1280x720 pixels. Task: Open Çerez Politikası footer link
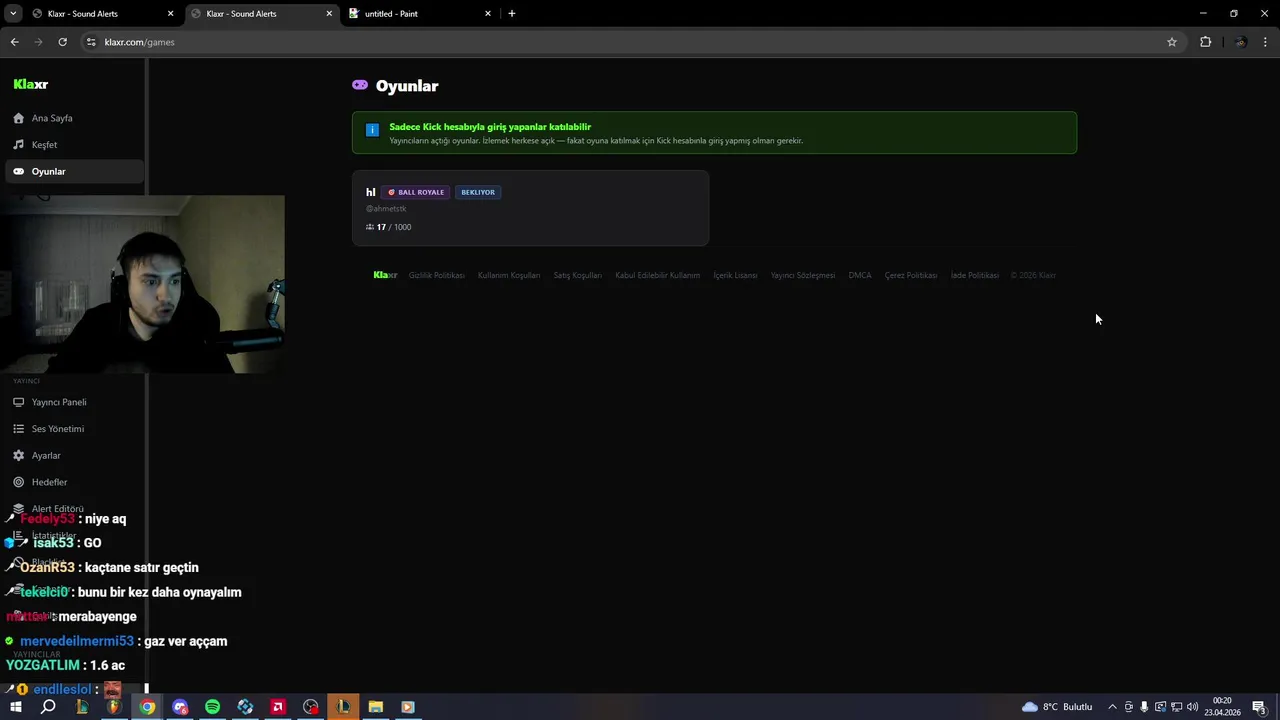[x=911, y=275]
